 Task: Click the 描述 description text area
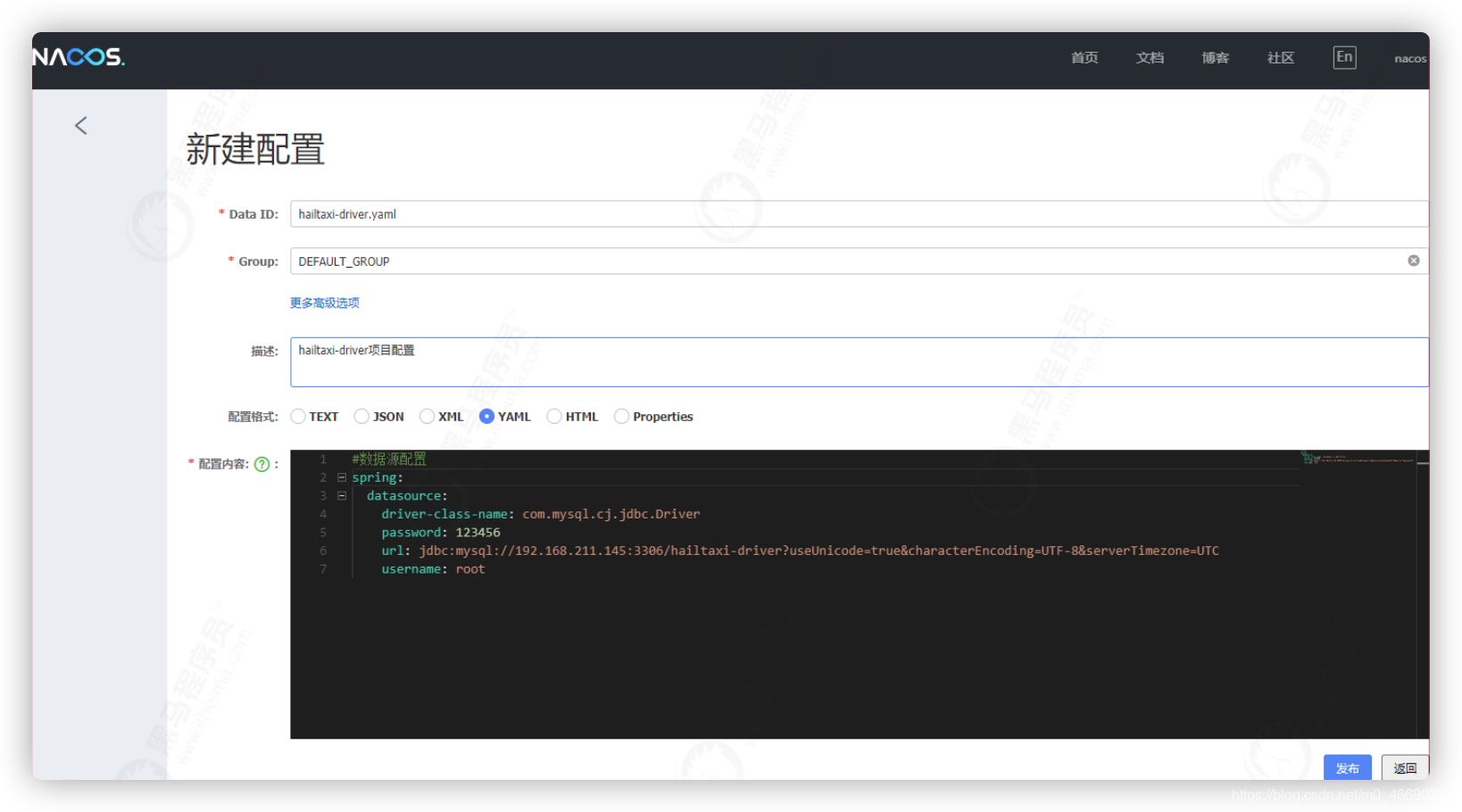(859, 362)
